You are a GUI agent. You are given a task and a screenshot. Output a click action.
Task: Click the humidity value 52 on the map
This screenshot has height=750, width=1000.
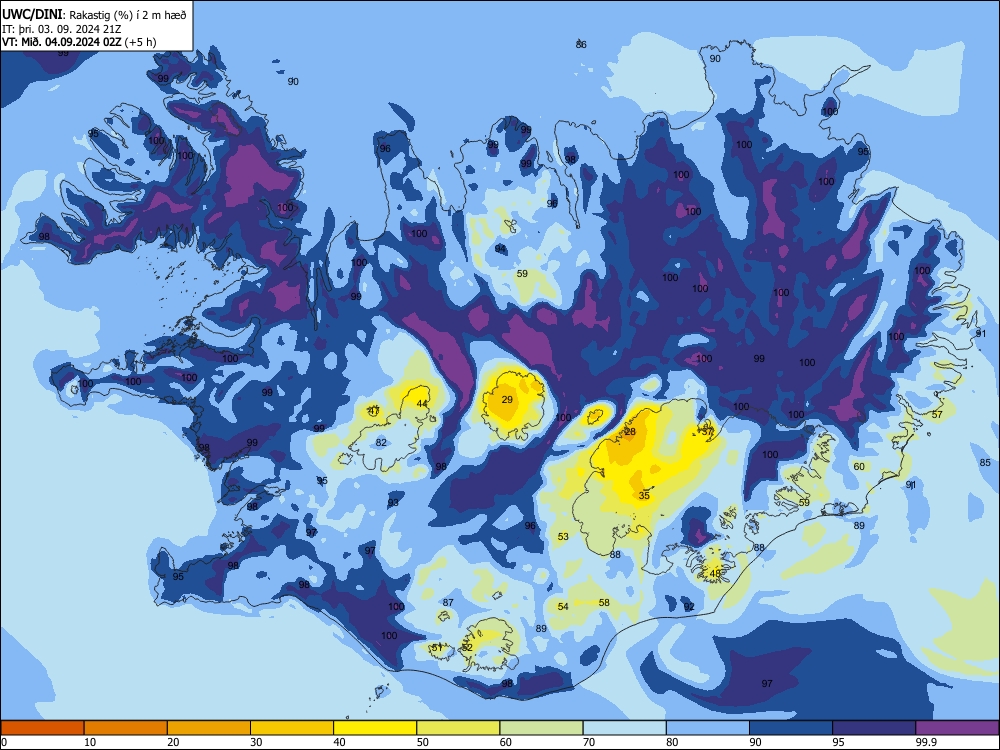click(x=467, y=648)
